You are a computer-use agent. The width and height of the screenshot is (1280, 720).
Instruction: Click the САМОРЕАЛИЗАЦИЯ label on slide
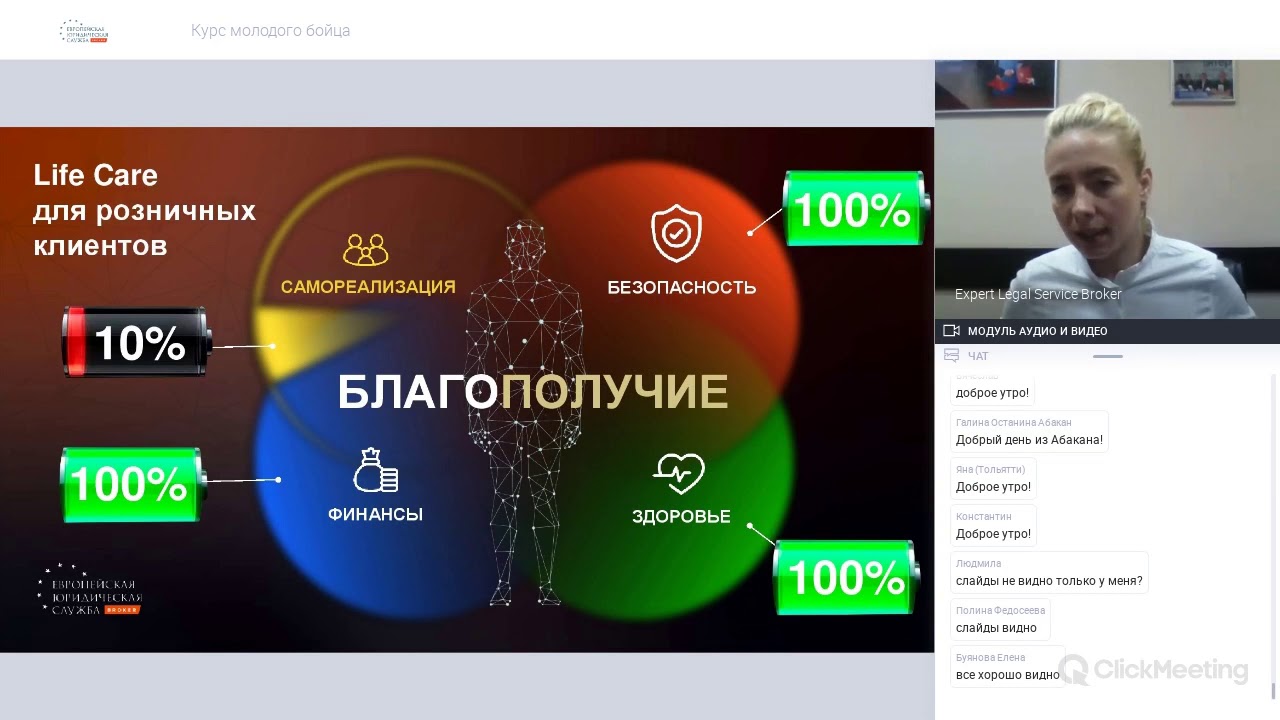(x=368, y=287)
